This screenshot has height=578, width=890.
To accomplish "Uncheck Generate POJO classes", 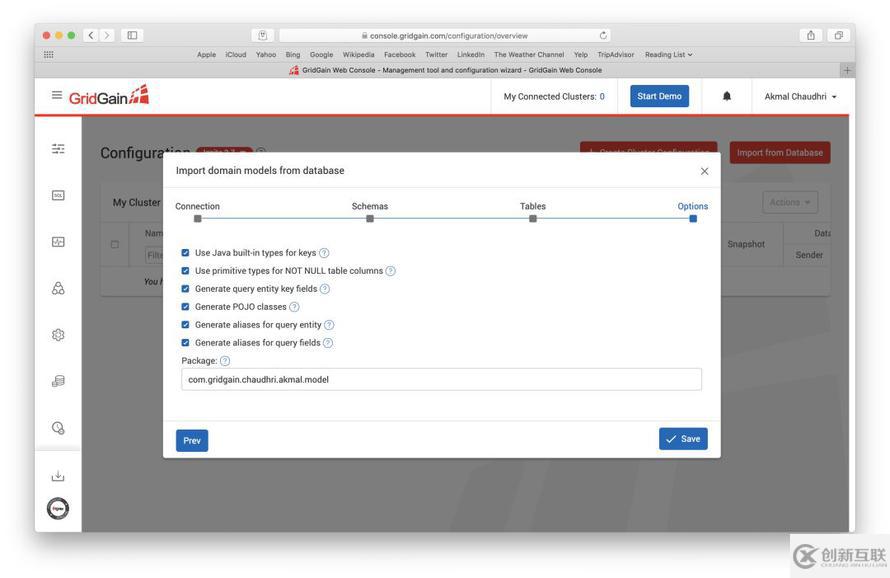I will (185, 307).
